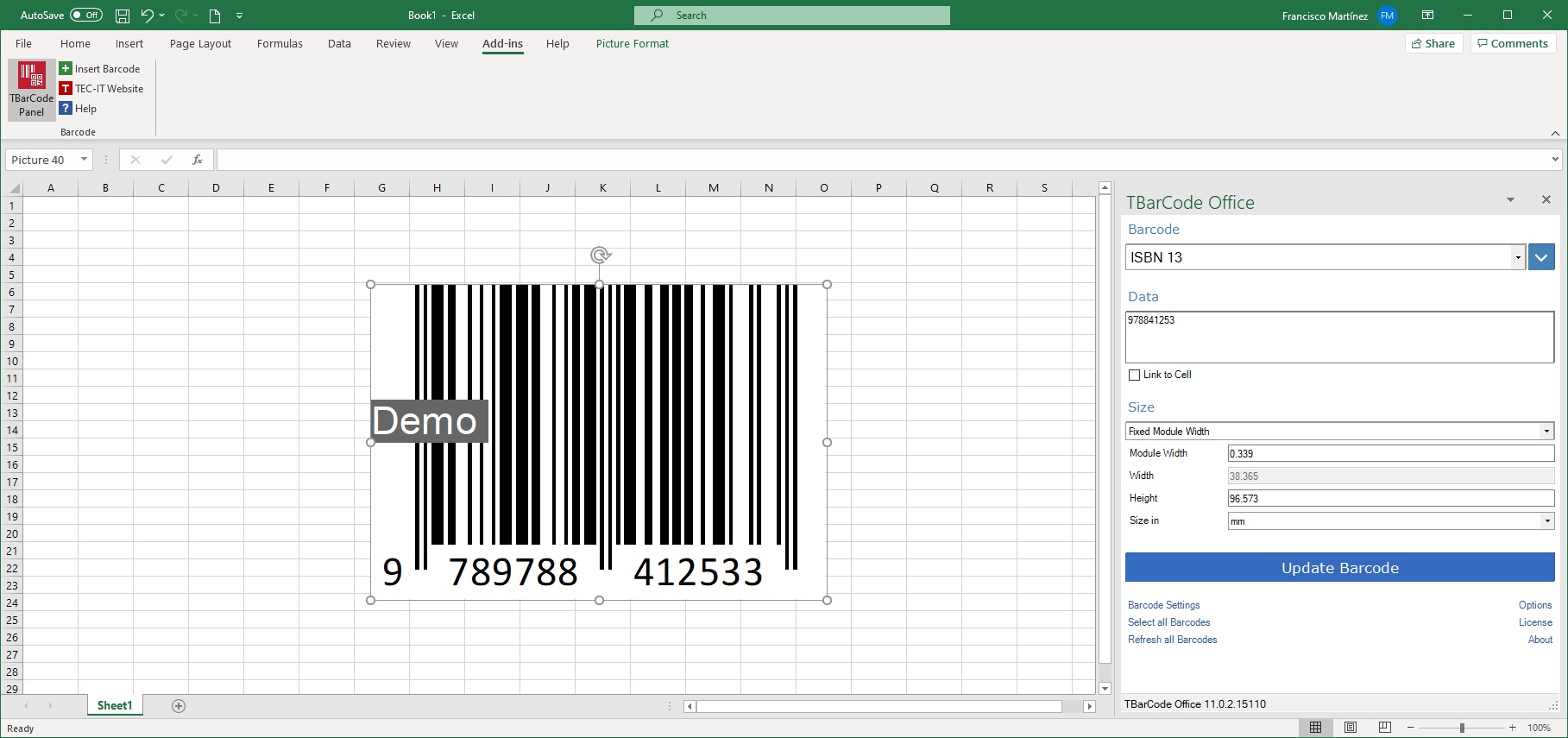This screenshot has height=738, width=1568.
Task: Create a new blank workbook from toolbar
Action: click(x=215, y=16)
